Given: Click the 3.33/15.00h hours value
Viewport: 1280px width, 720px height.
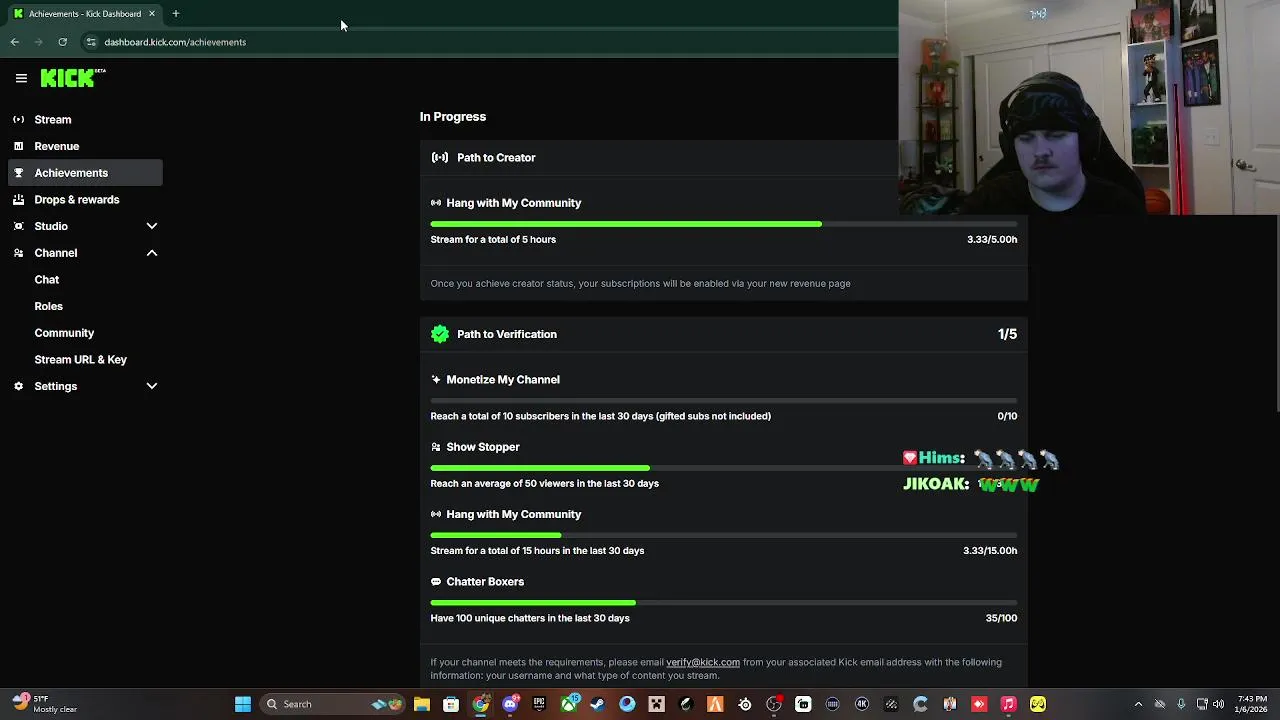Looking at the screenshot, I should pos(992,551).
